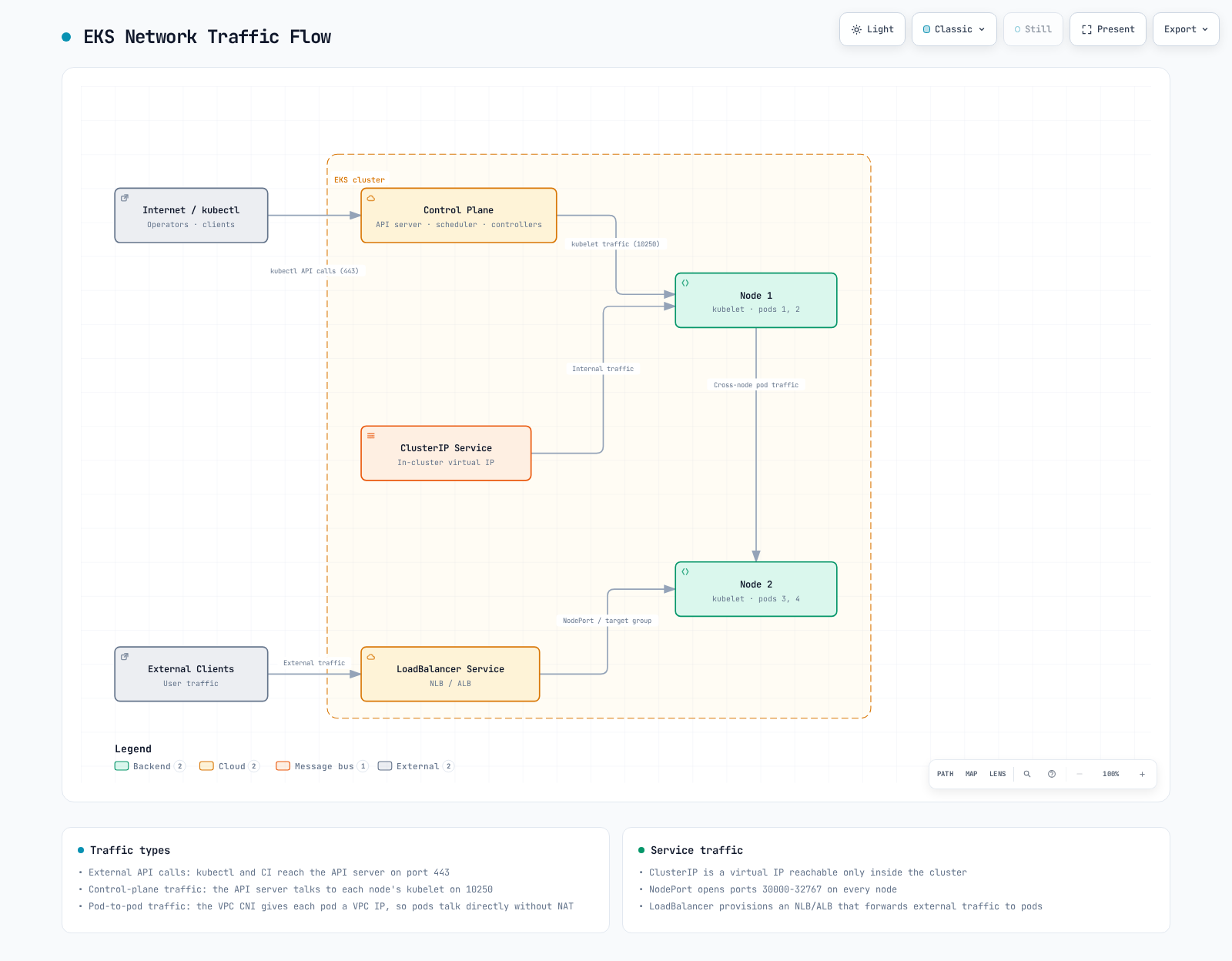Click the 'kubectl API calls (443)' label
This screenshot has width=1232, height=961.
[x=314, y=271]
